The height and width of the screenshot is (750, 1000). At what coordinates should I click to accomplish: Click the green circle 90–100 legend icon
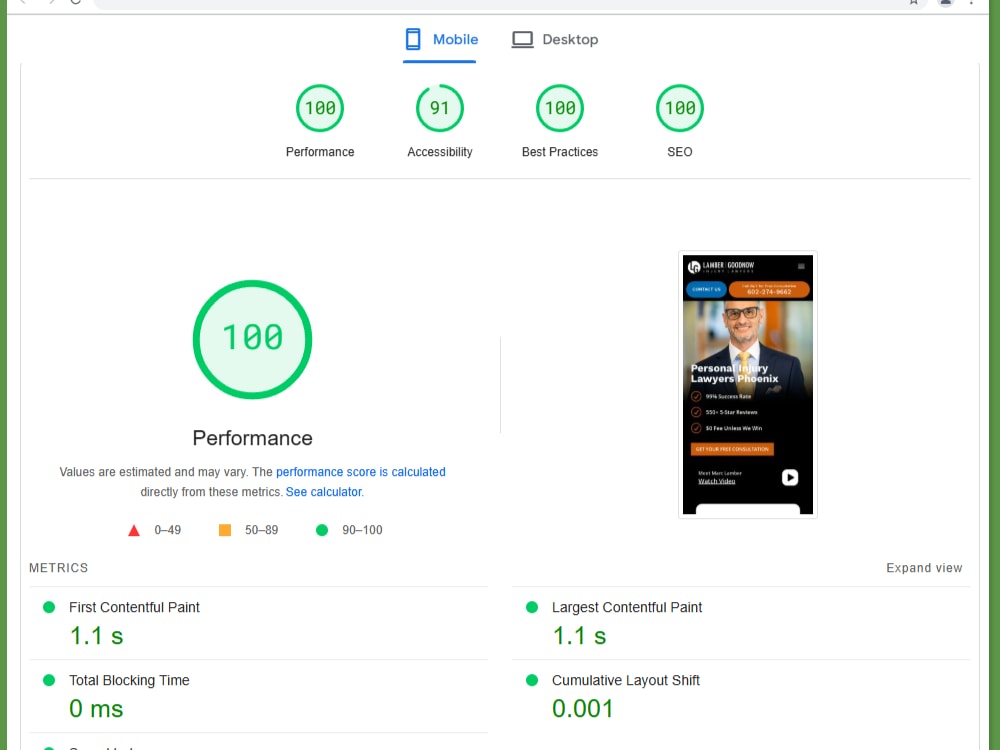click(x=322, y=530)
